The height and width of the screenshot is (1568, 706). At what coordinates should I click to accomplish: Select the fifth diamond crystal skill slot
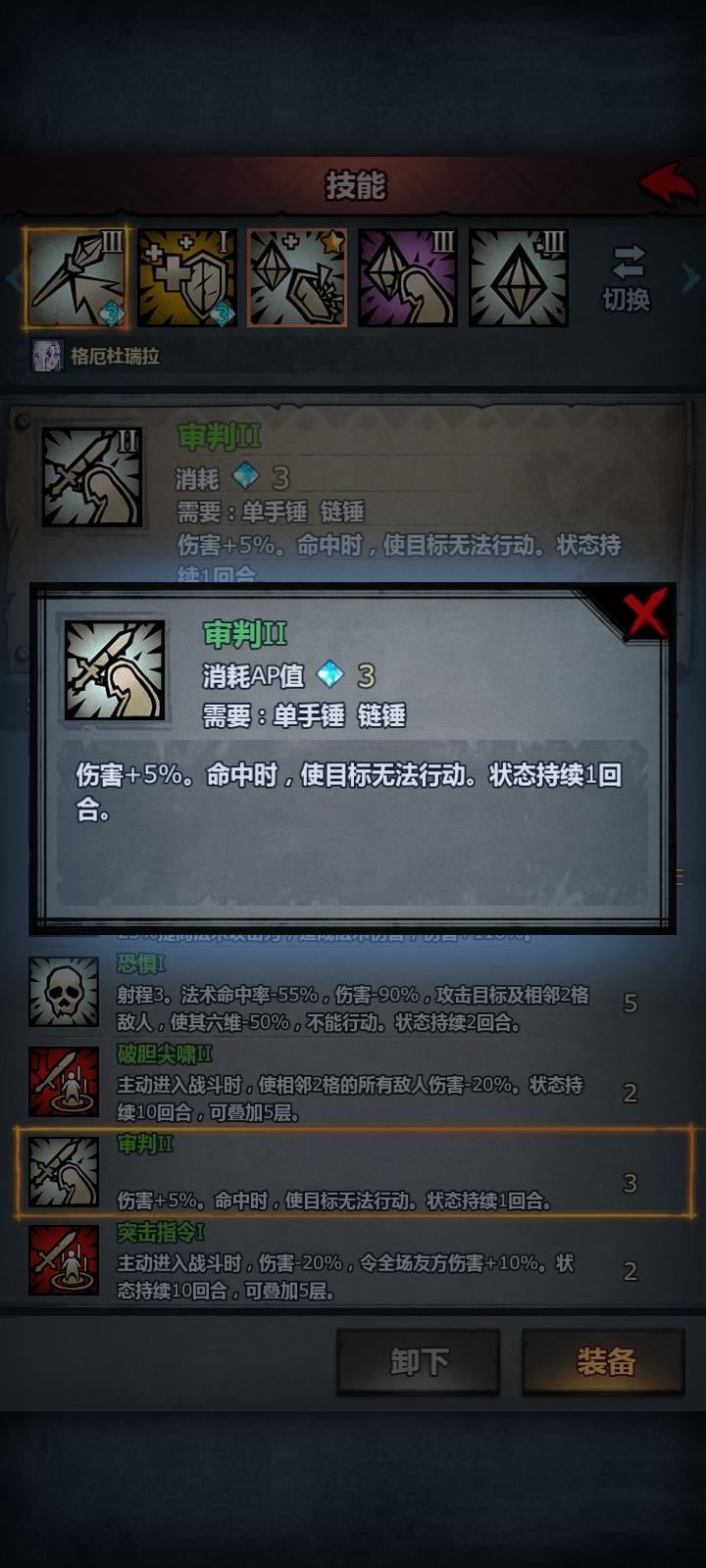pos(519,278)
